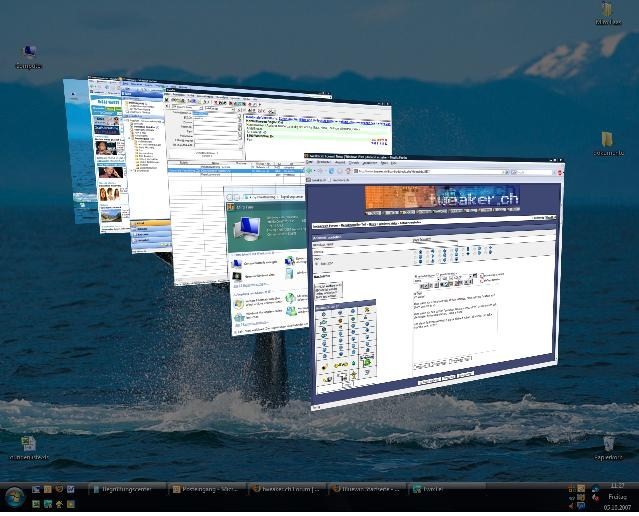The width and height of the screenshot is (639, 516).
Task: Activate tweaker.ch Forum taskbar button
Action: pyautogui.click(x=287, y=489)
